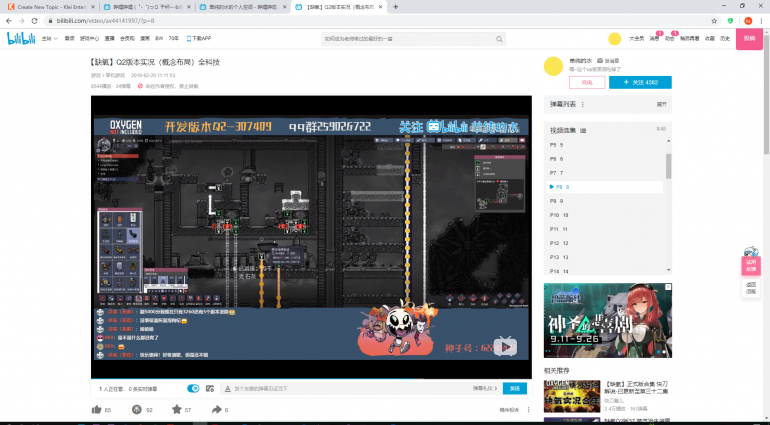Open the uploader's yellow avatar
This screenshot has height=425, width=770.
click(553, 66)
